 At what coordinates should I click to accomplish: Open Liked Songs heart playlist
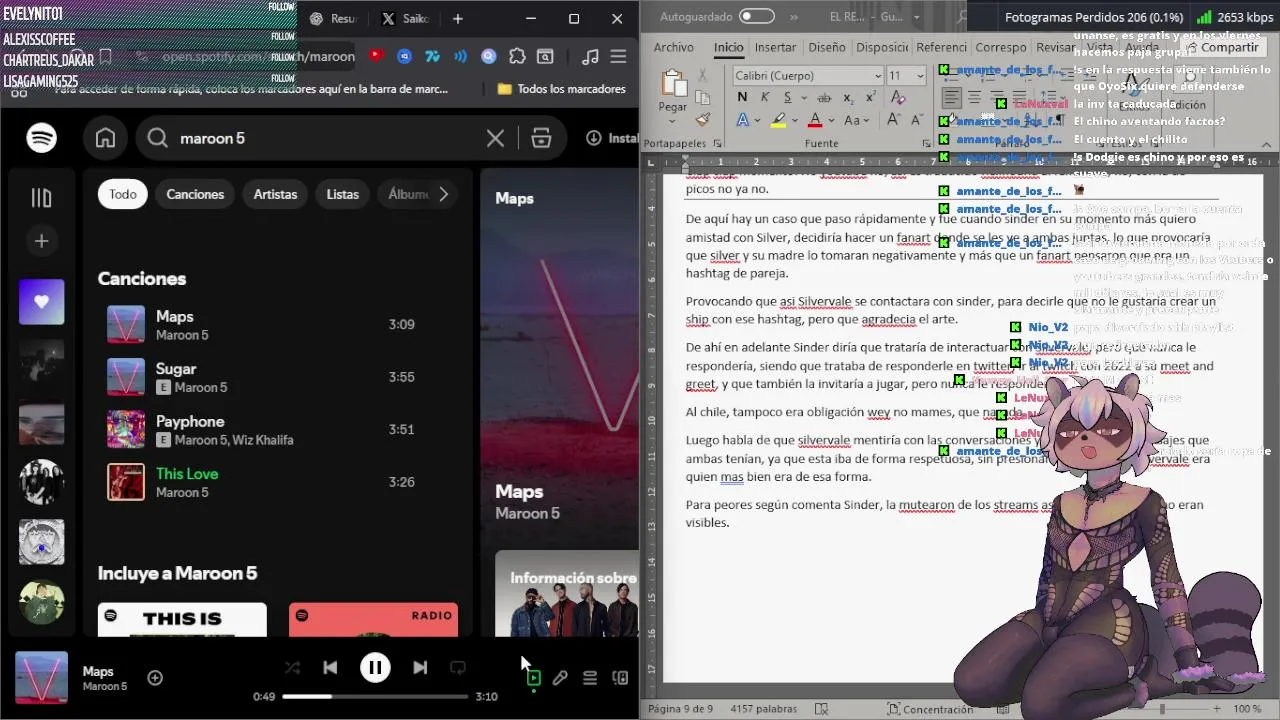[41, 301]
